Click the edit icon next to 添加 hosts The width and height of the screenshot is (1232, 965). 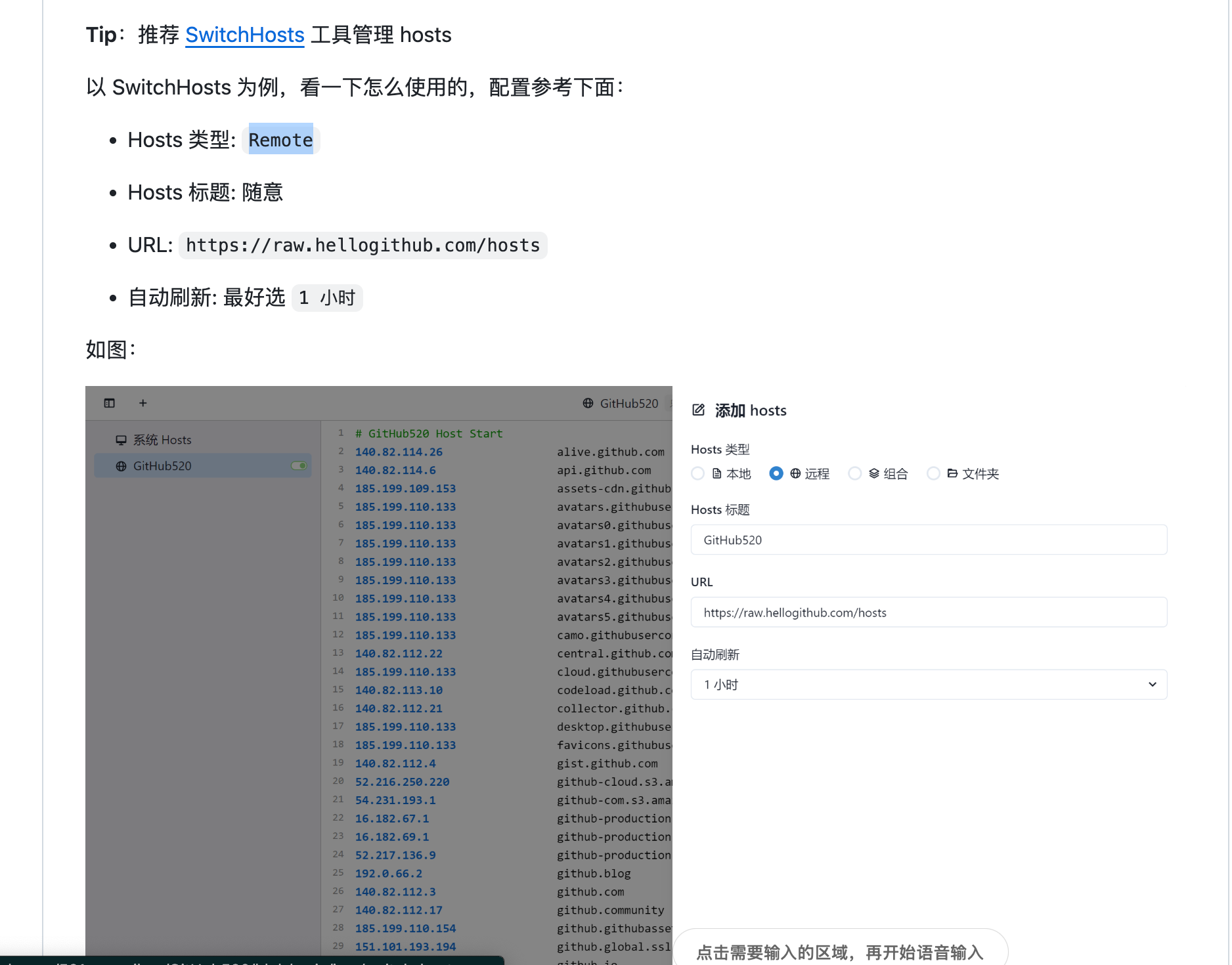699,410
